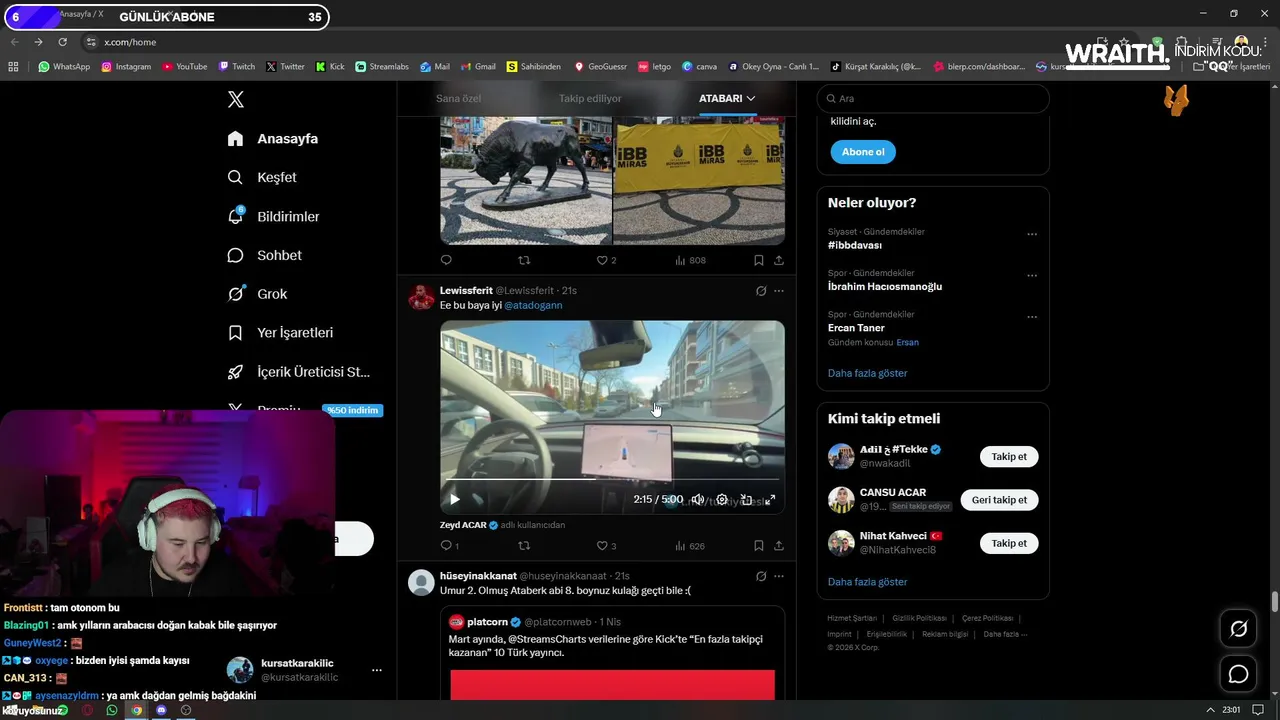
Task: Open Ercan Taner trending topic
Action: click(856, 327)
